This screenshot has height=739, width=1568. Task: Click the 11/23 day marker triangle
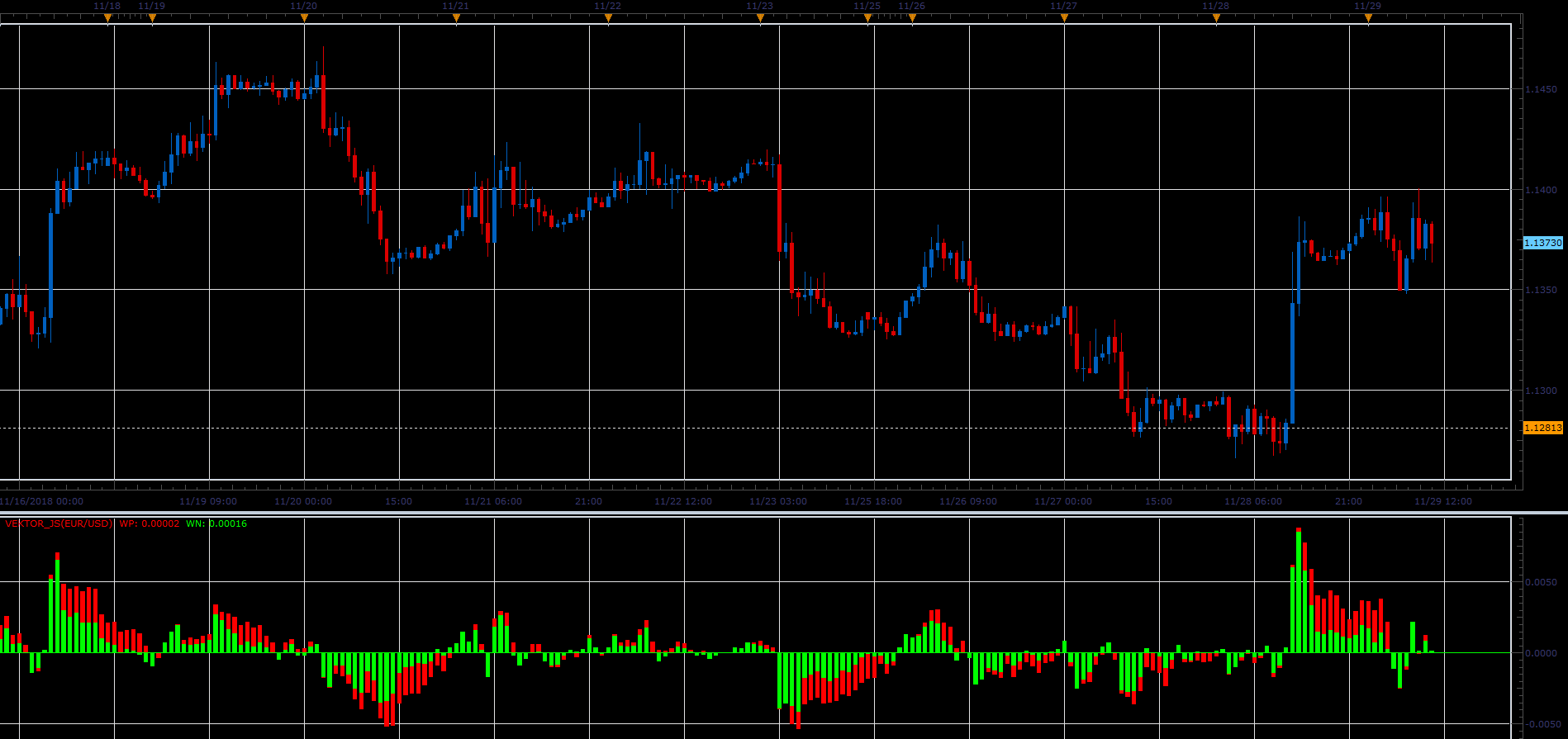click(x=760, y=18)
